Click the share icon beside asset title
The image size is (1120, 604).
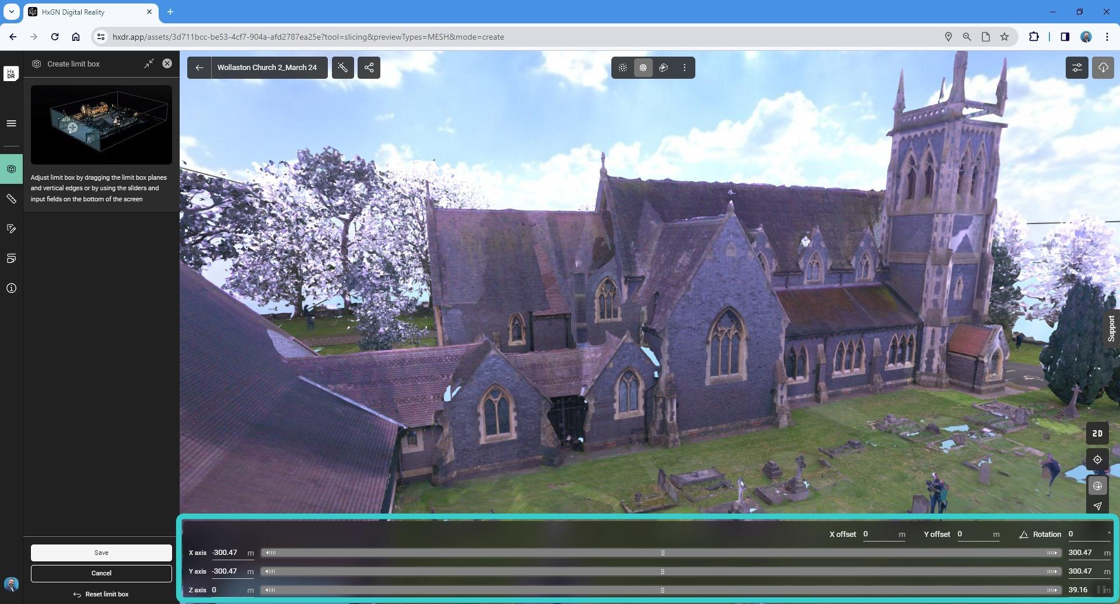click(x=369, y=68)
